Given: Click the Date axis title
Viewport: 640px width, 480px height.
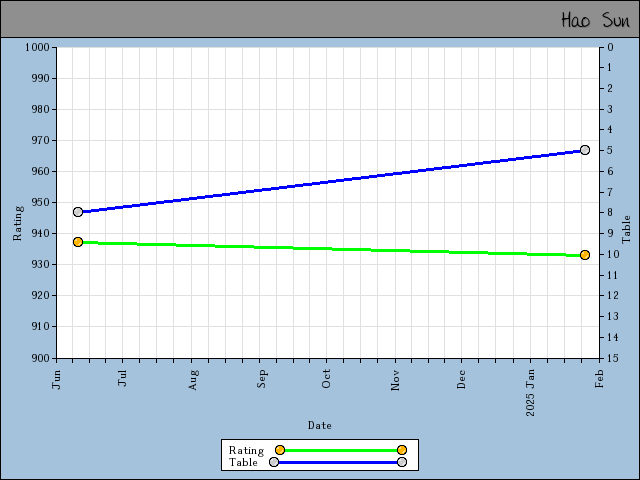Looking at the screenshot, I should [x=320, y=425].
